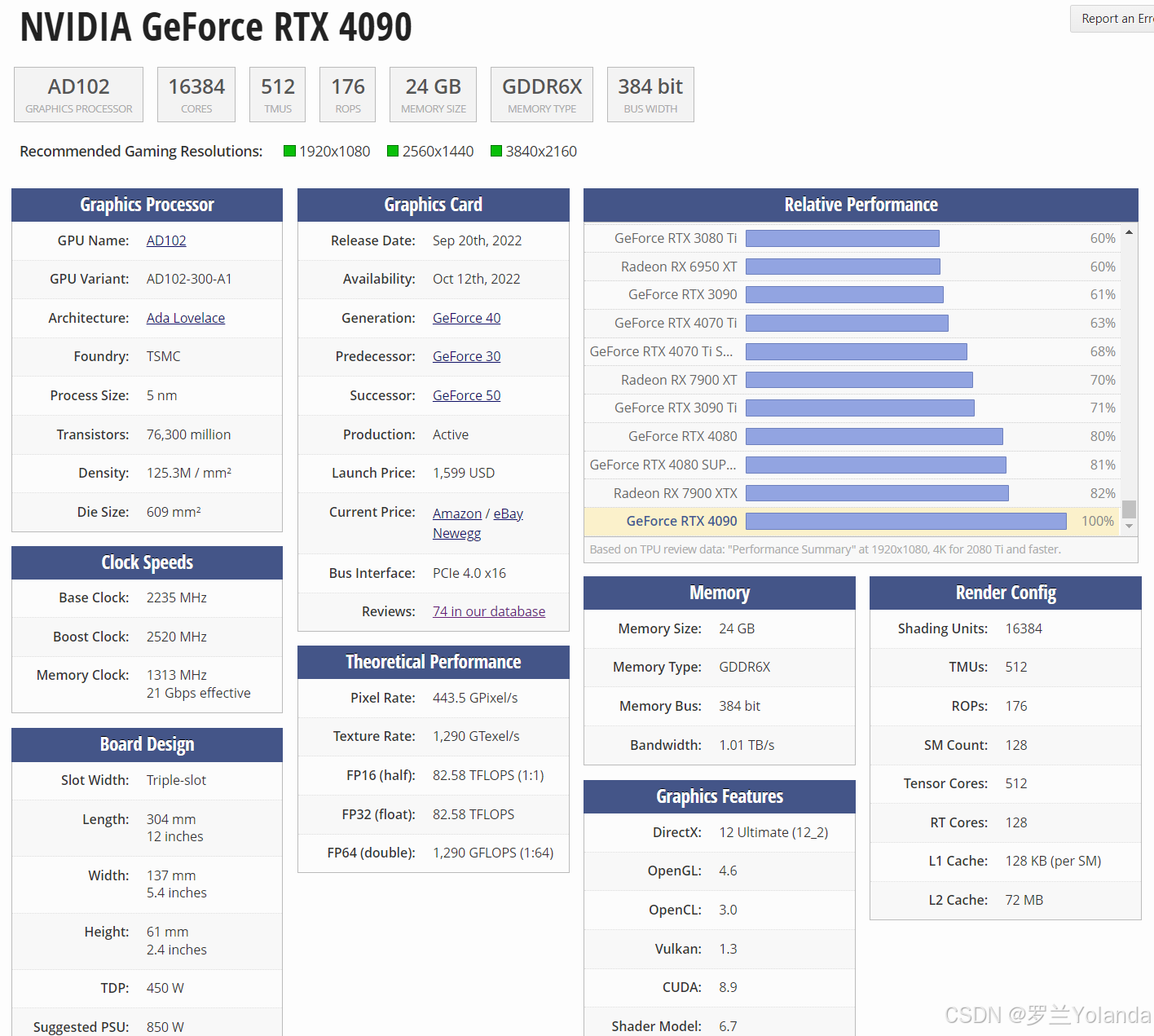The width and height of the screenshot is (1154, 1036).
Task: Click the GDDR6X Memory Type summary box
Action: pos(542,95)
